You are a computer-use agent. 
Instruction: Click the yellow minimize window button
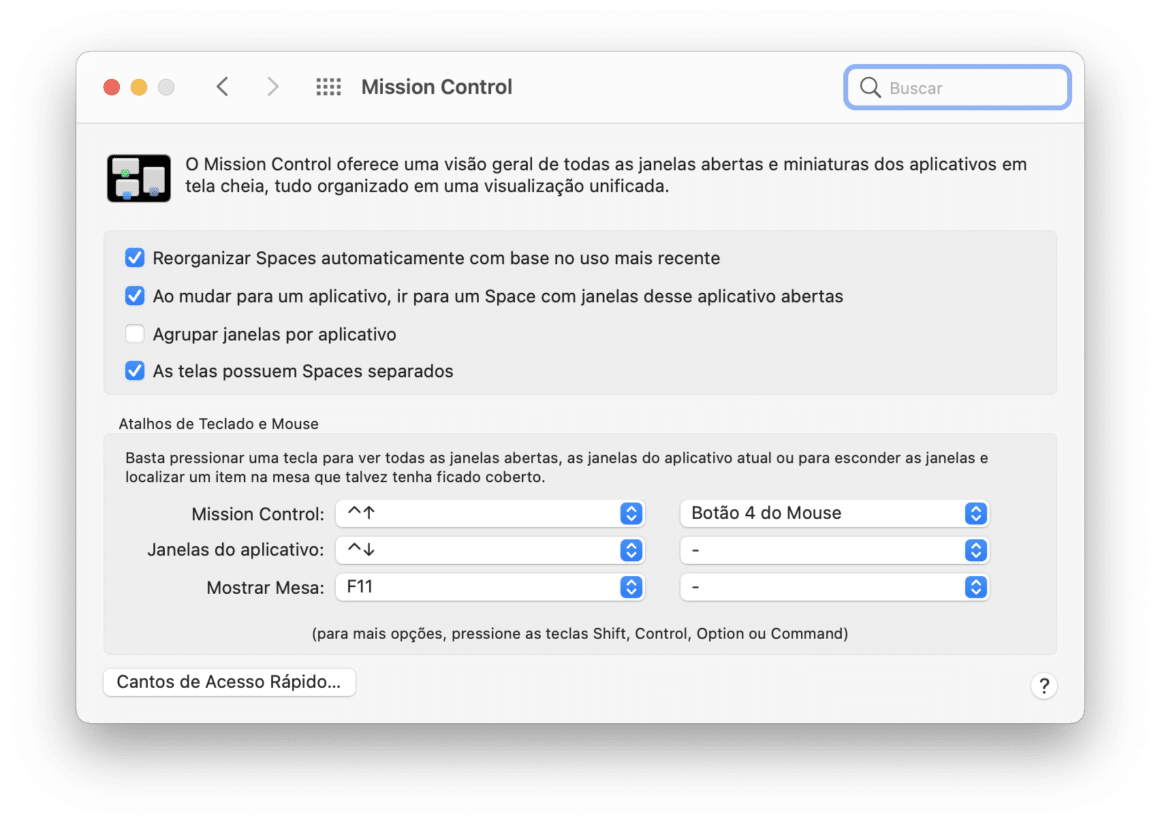pyautogui.click(x=139, y=87)
